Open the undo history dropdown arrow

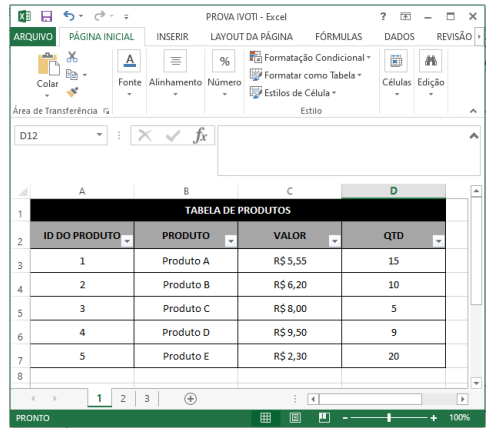81,16
